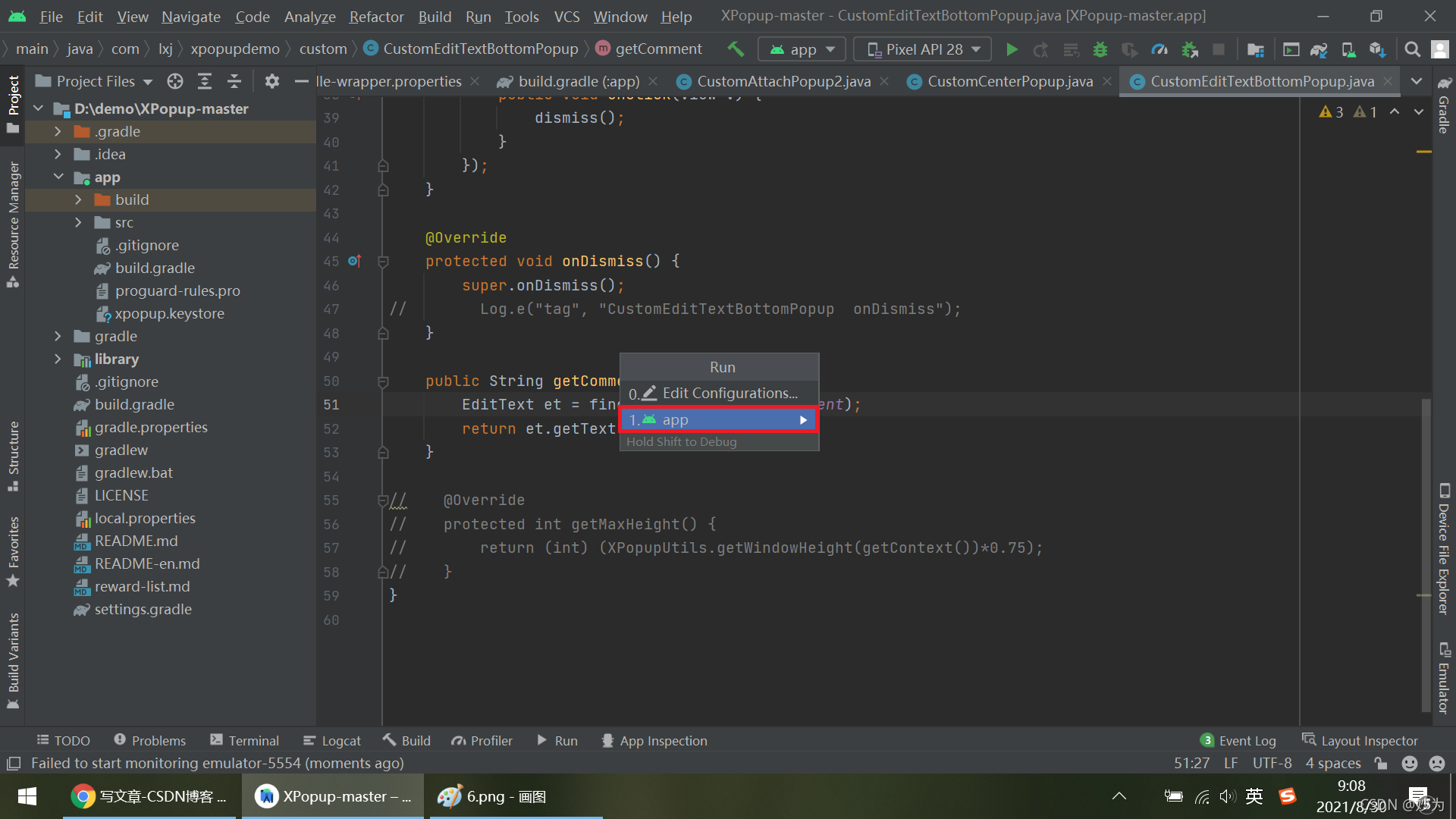Click override gutter icon on line 45
Screen dimensions: 1456x819
[354, 261]
